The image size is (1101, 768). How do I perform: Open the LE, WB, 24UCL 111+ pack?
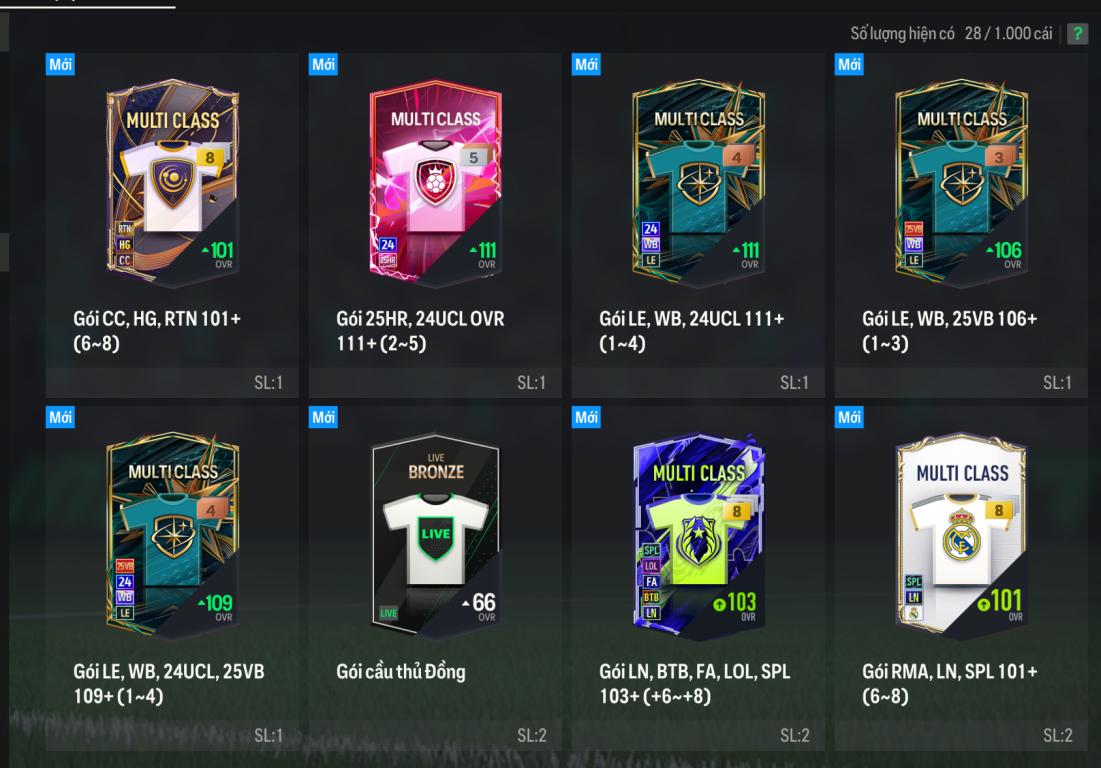(698, 225)
